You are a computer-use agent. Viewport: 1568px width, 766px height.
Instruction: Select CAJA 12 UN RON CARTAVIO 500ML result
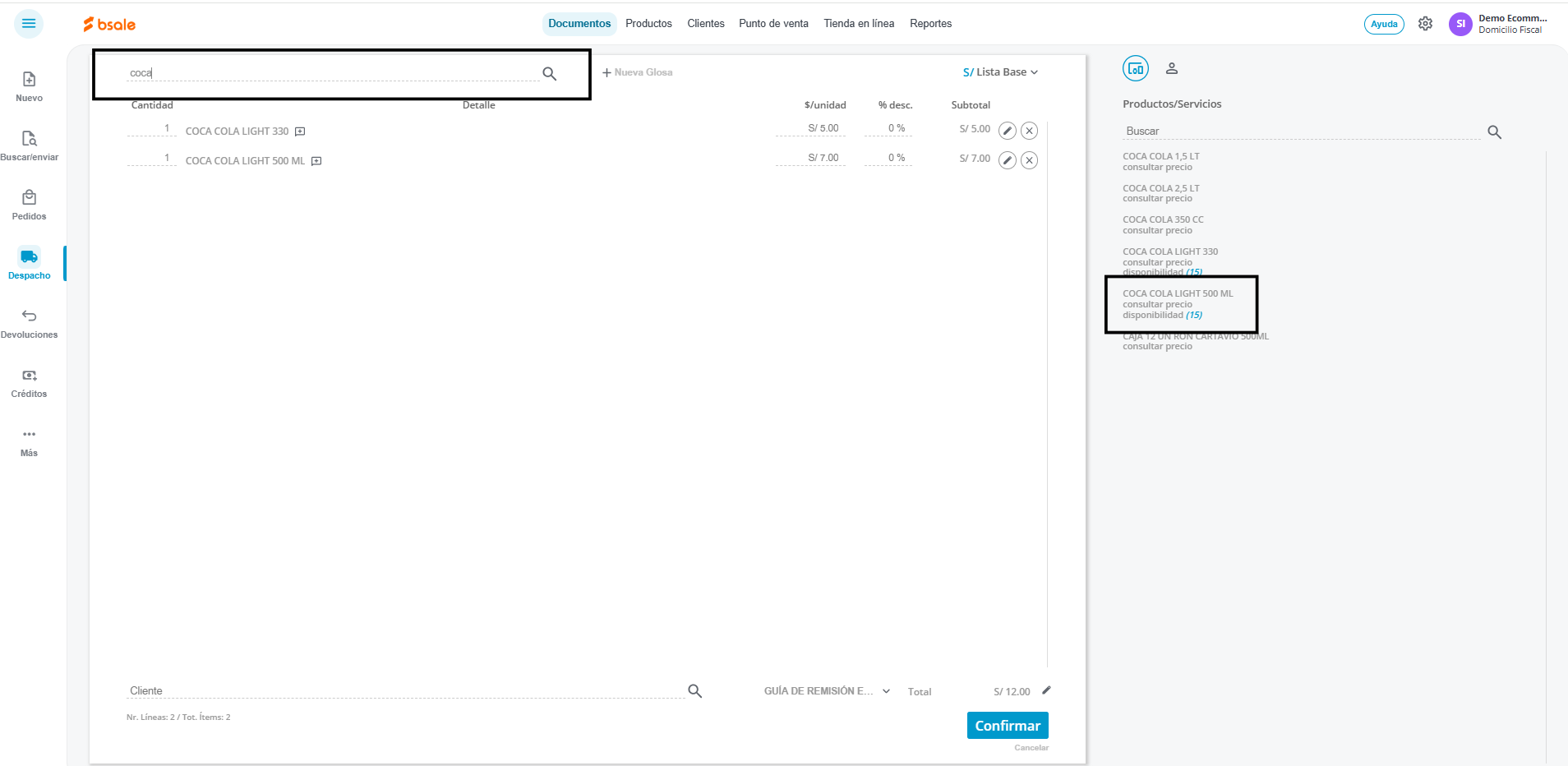(x=1196, y=341)
